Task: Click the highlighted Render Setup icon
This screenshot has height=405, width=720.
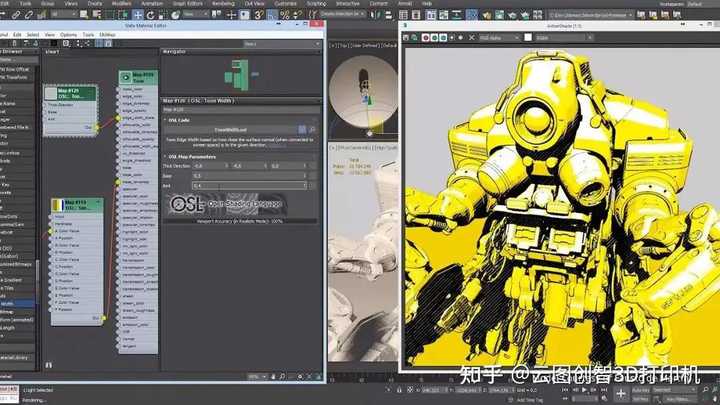Action: (472, 15)
